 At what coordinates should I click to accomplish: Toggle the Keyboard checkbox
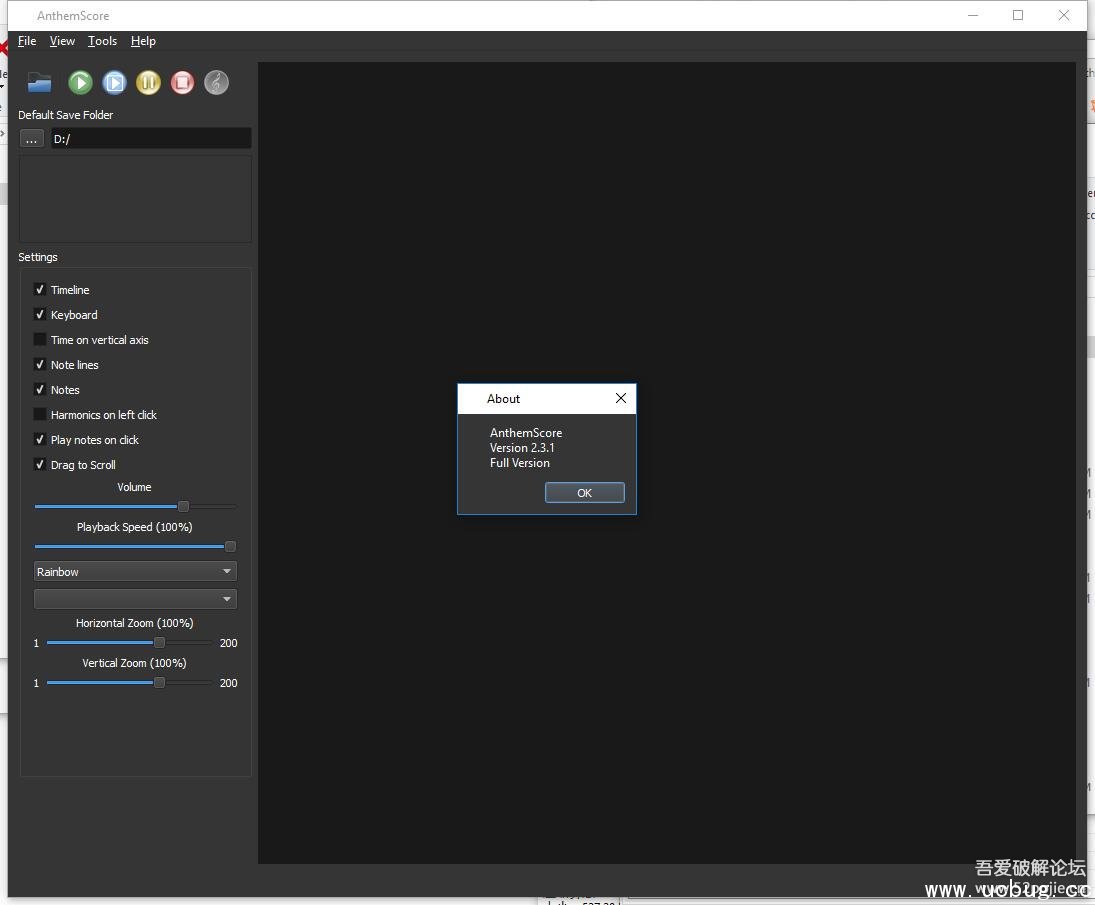pos(40,314)
